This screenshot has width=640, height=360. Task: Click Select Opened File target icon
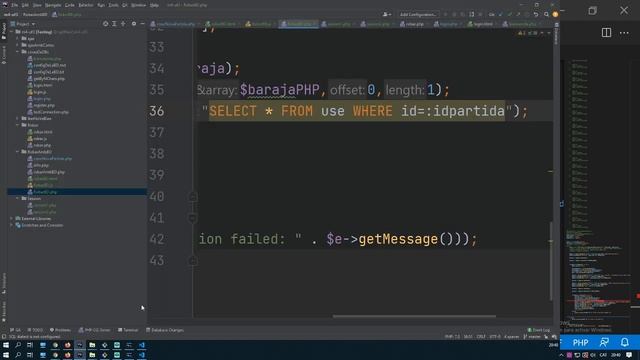(x=105, y=24)
